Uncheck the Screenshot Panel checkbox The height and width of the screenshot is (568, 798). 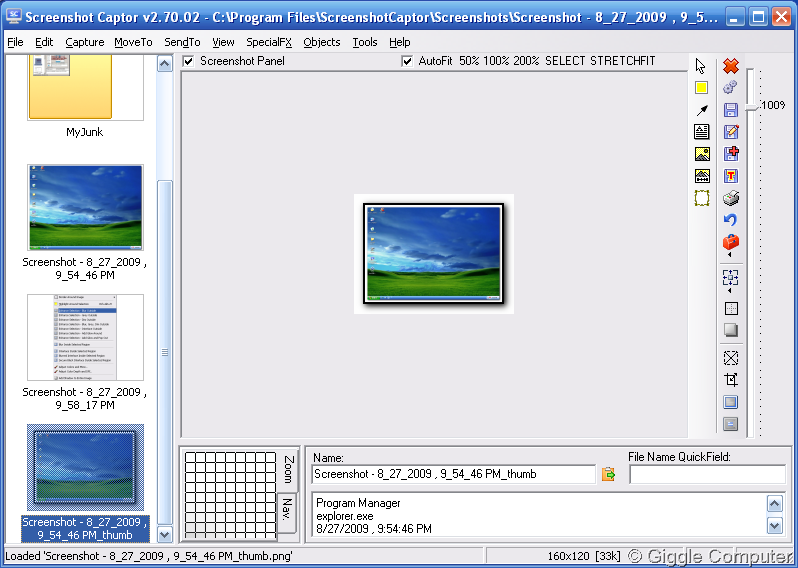coord(188,61)
